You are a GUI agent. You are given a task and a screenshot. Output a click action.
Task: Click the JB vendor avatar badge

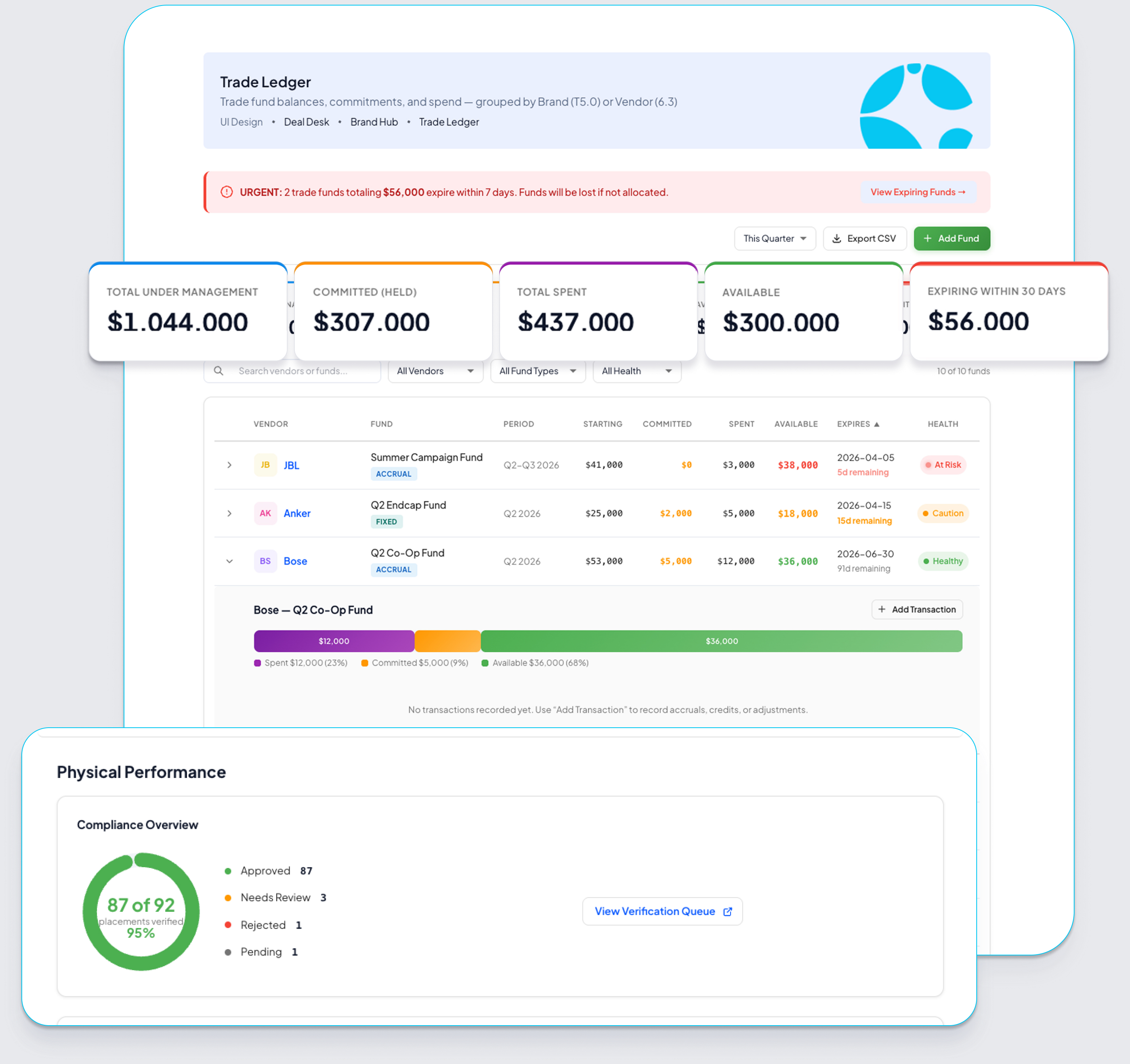265,465
